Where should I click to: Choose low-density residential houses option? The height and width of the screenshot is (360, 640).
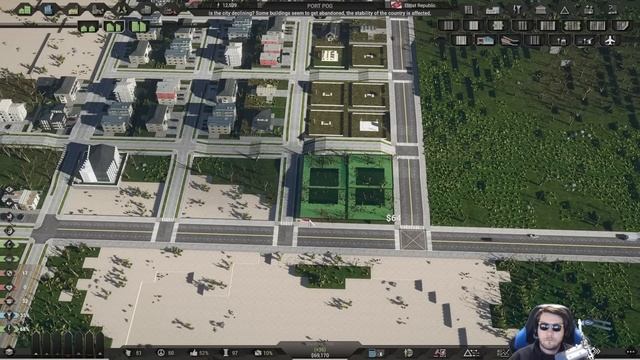(88, 27)
